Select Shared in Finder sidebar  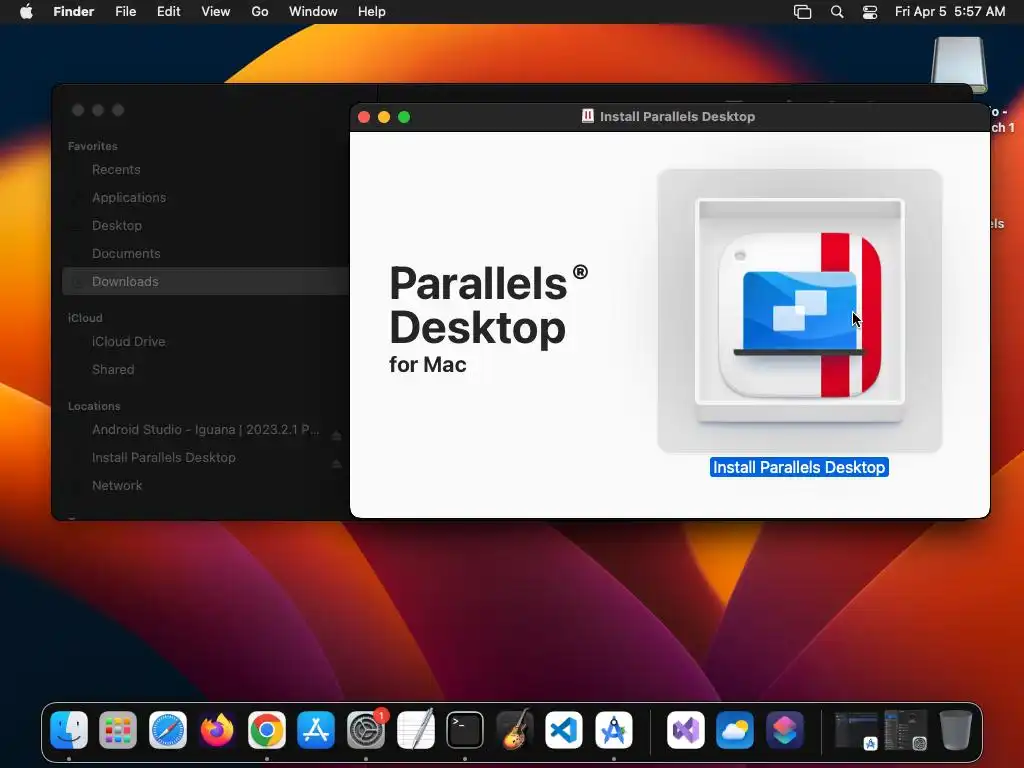[x=113, y=370]
